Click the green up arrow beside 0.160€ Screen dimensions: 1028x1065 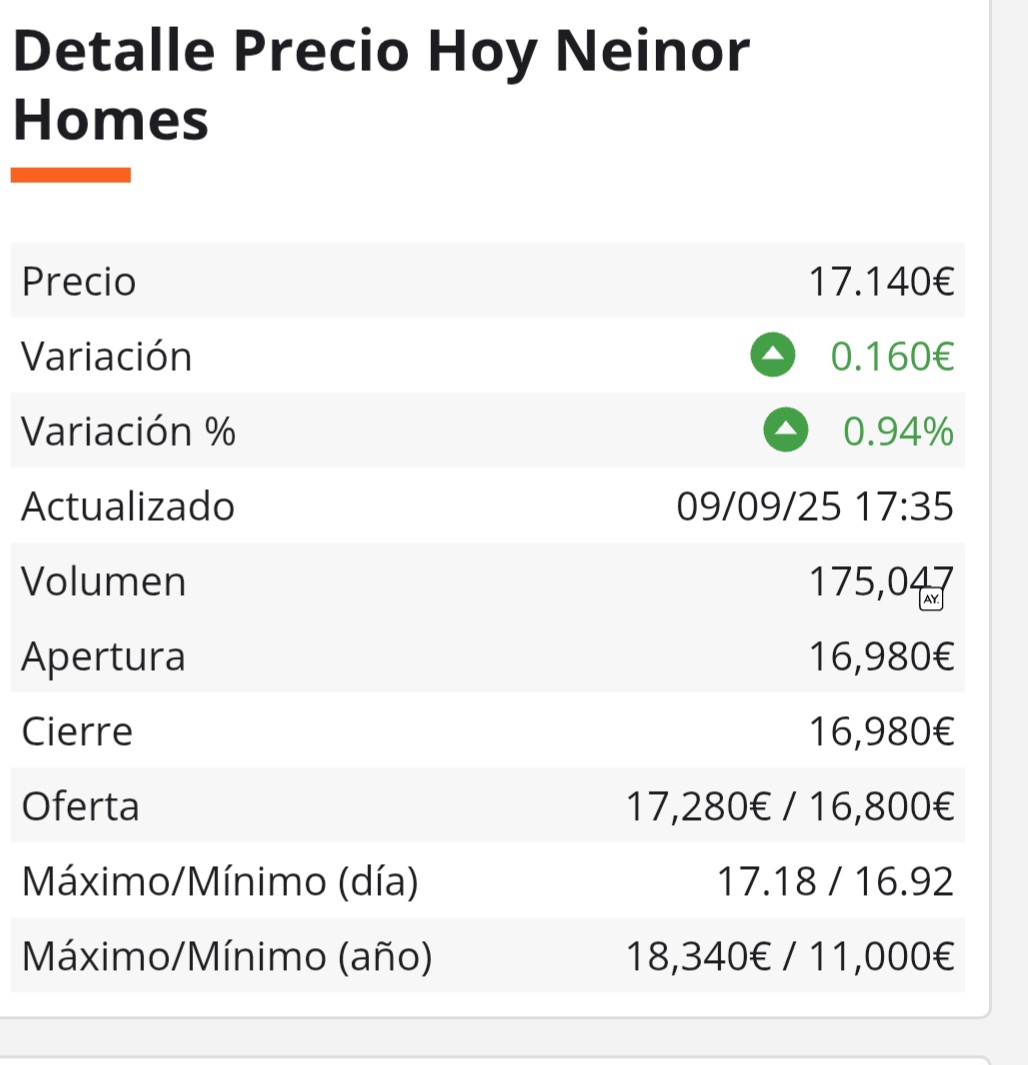[x=773, y=355]
